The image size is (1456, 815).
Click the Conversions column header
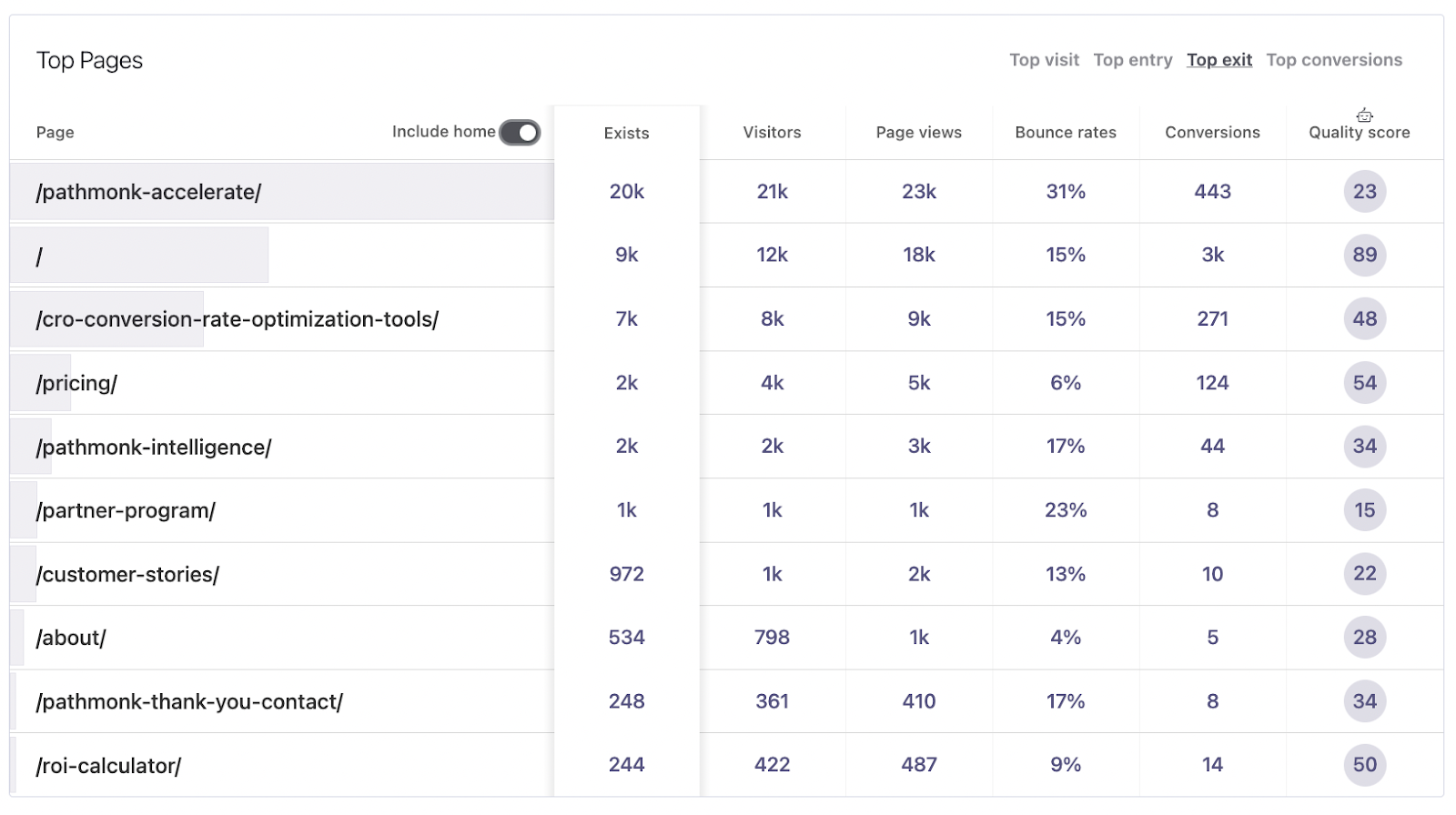[1211, 132]
